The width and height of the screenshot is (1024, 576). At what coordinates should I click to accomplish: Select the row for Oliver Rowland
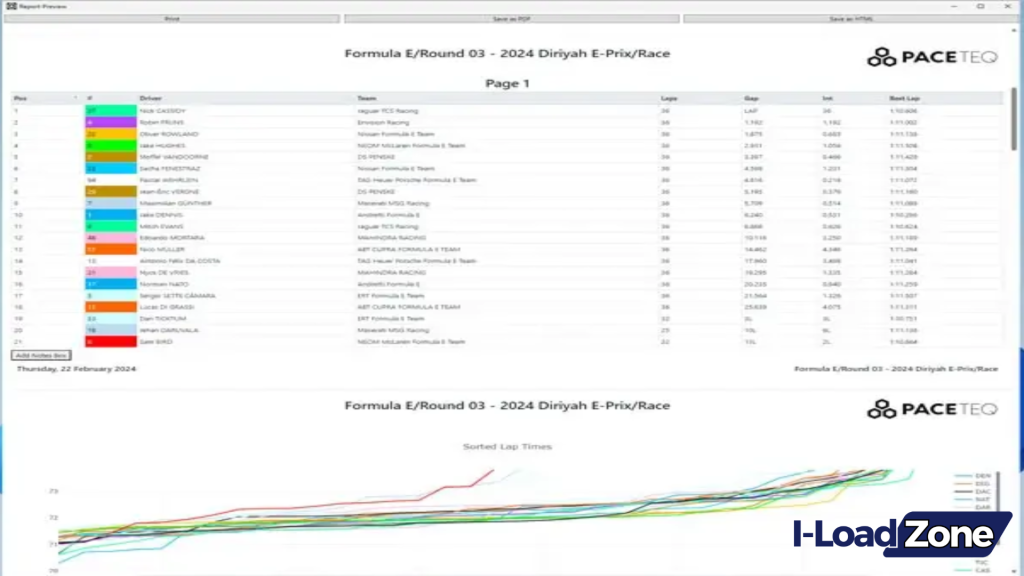400,134
